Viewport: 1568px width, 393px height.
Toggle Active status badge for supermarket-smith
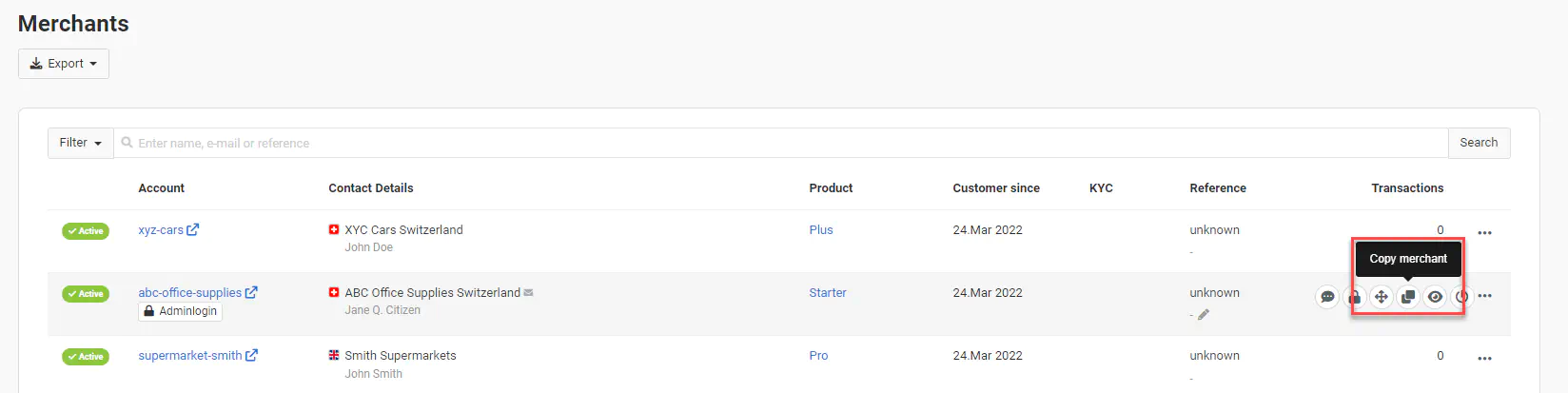[x=86, y=357]
